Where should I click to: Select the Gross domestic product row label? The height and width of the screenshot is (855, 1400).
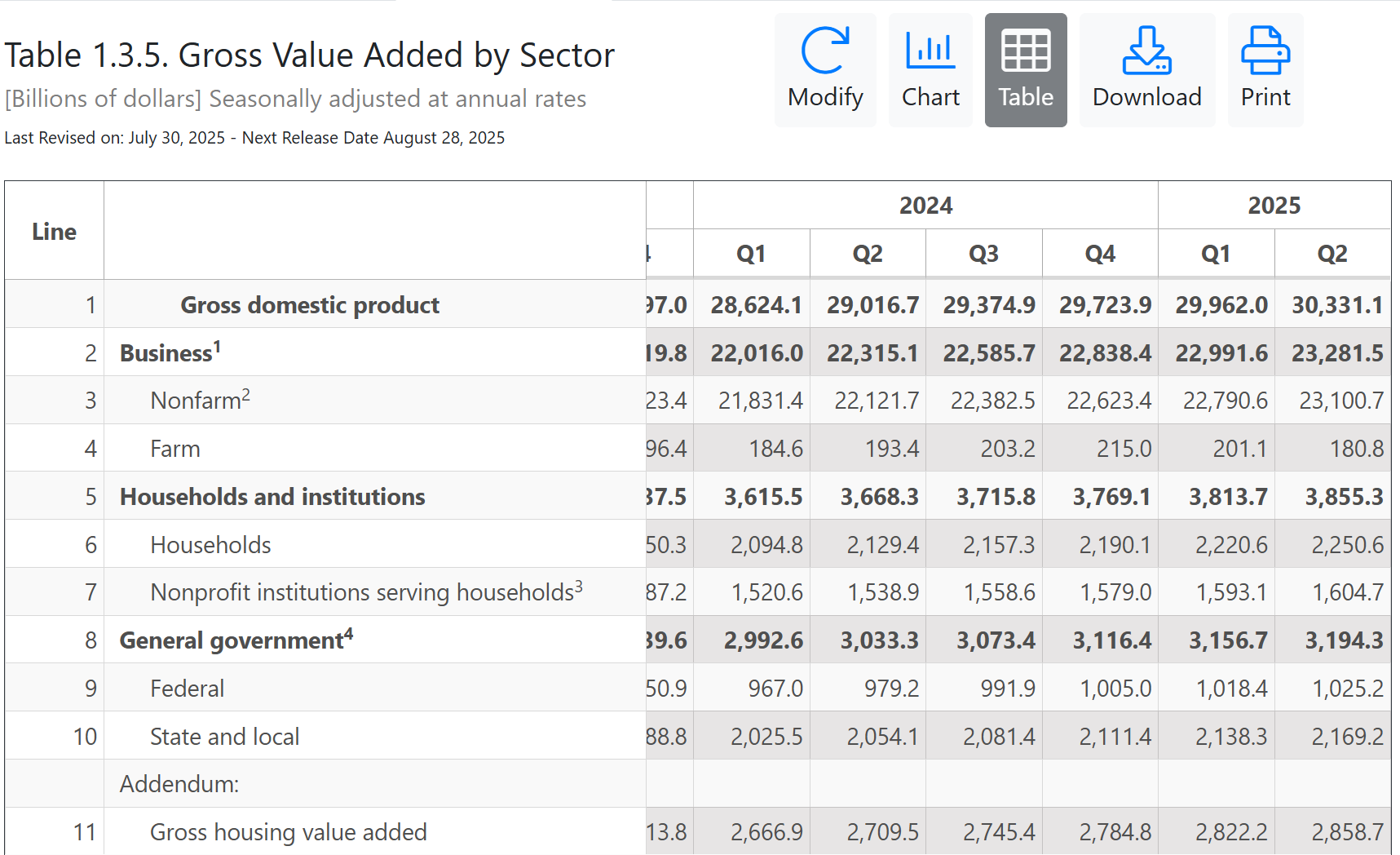pyautogui.click(x=310, y=304)
